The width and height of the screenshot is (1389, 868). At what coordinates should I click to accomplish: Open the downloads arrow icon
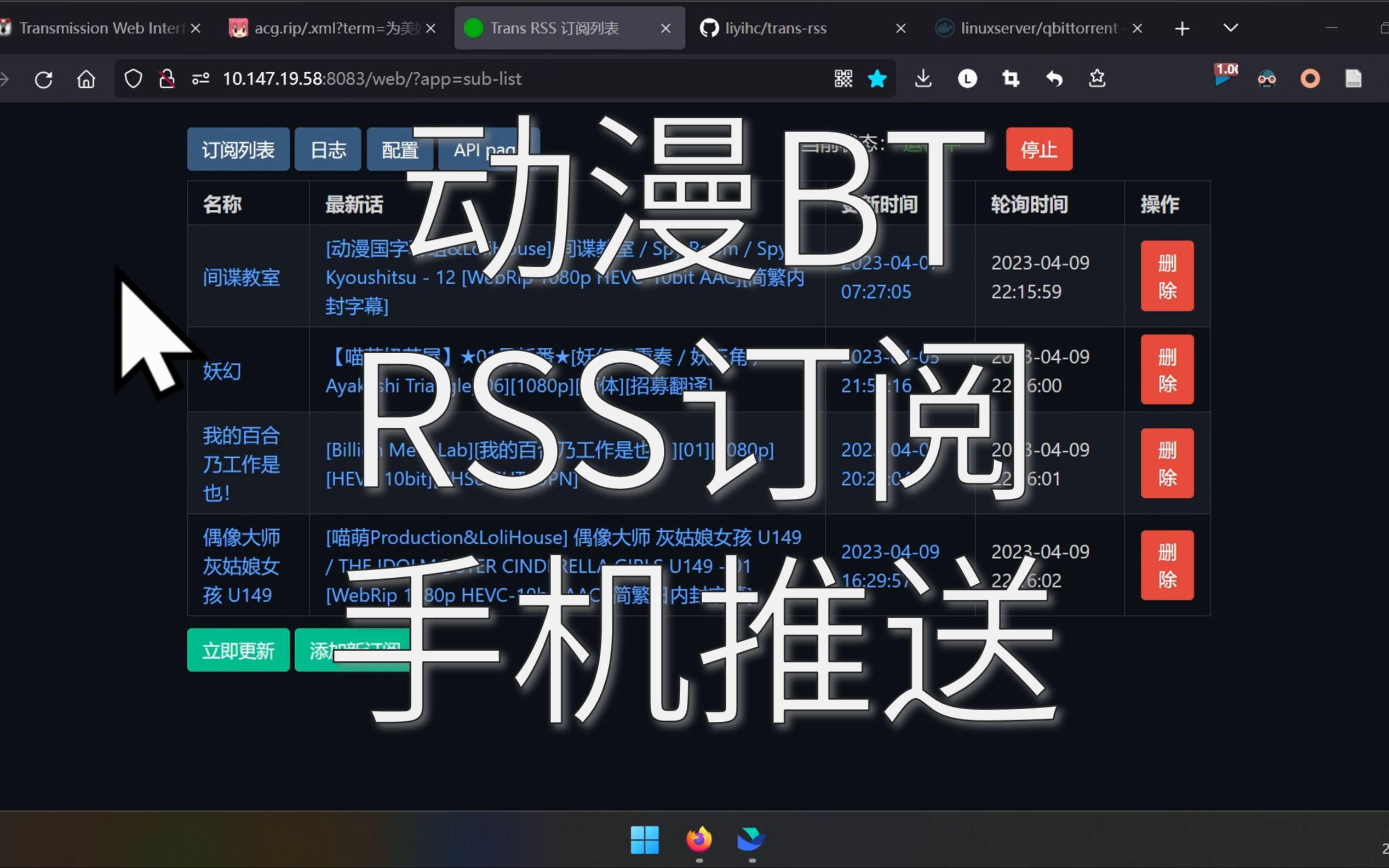click(x=923, y=79)
